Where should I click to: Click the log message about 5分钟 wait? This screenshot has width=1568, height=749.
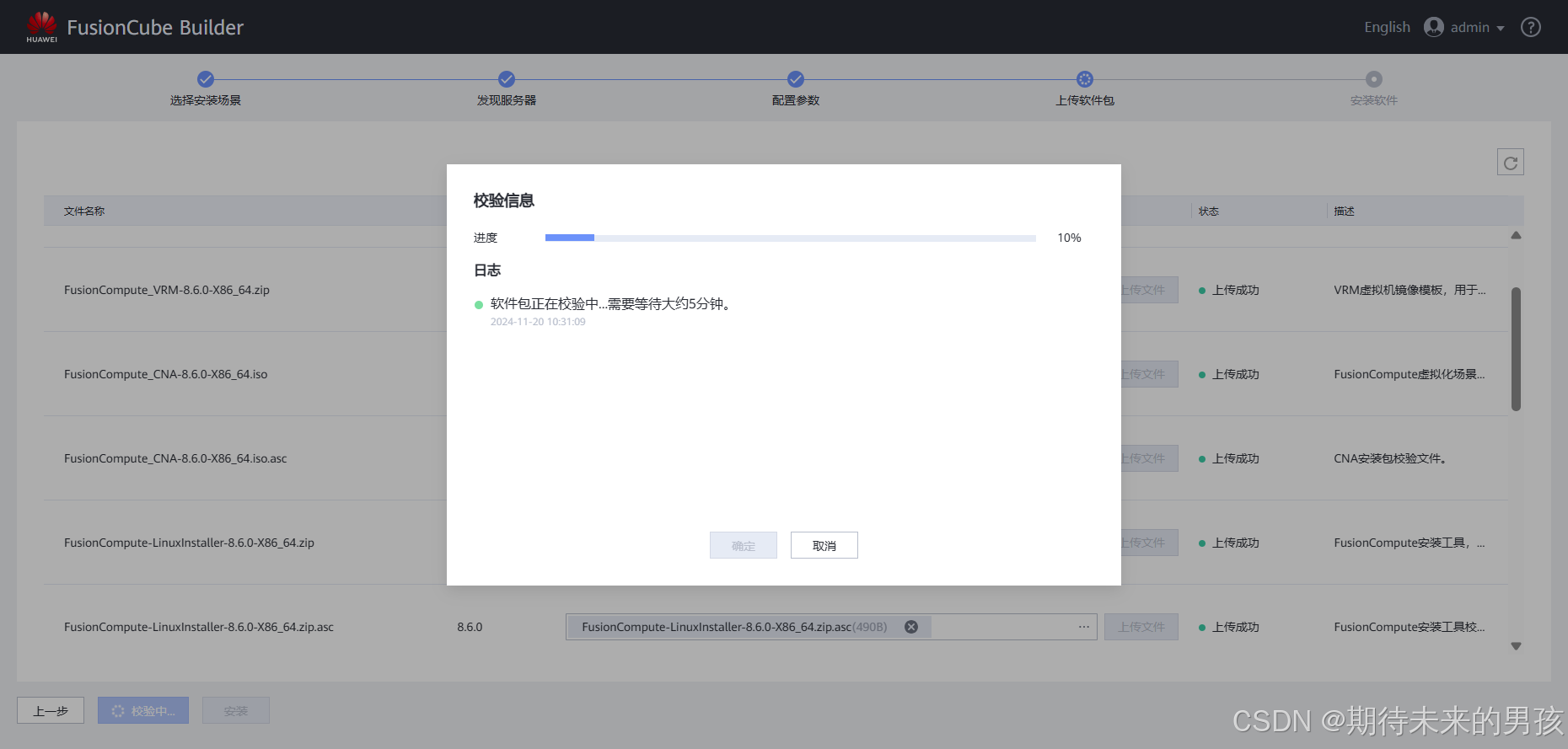(x=612, y=304)
